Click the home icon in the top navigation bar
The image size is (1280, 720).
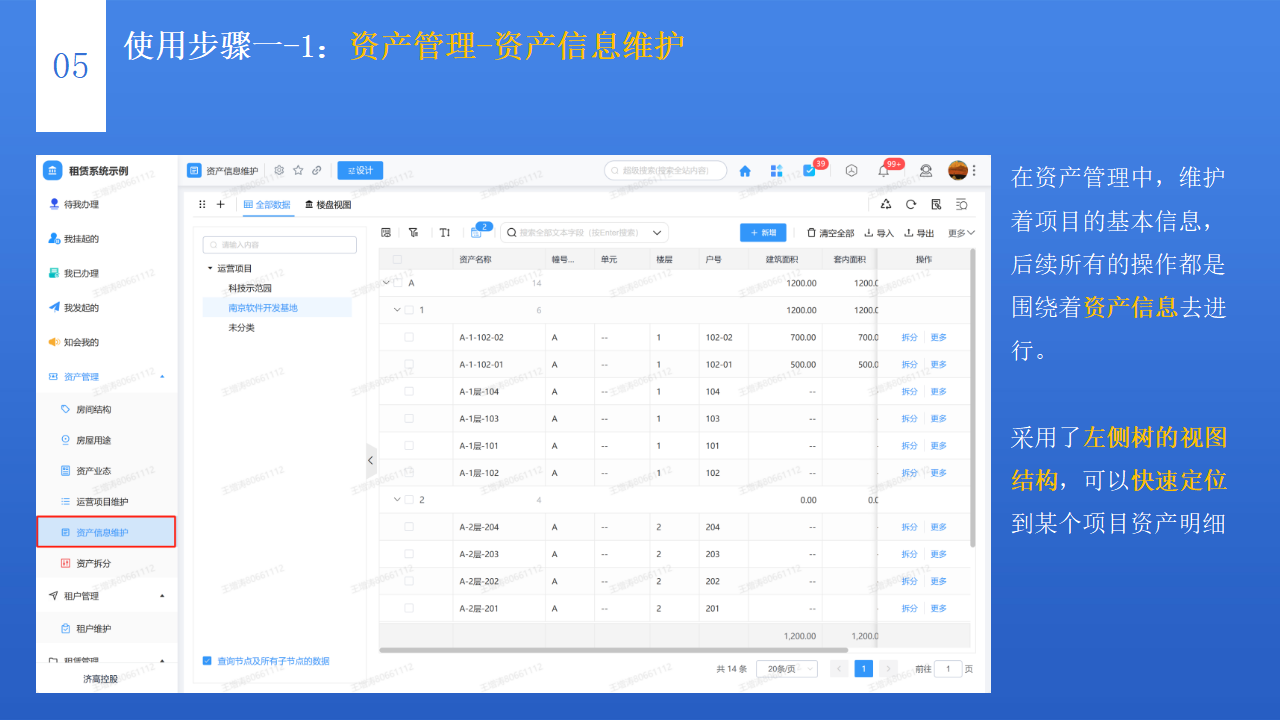click(744, 170)
